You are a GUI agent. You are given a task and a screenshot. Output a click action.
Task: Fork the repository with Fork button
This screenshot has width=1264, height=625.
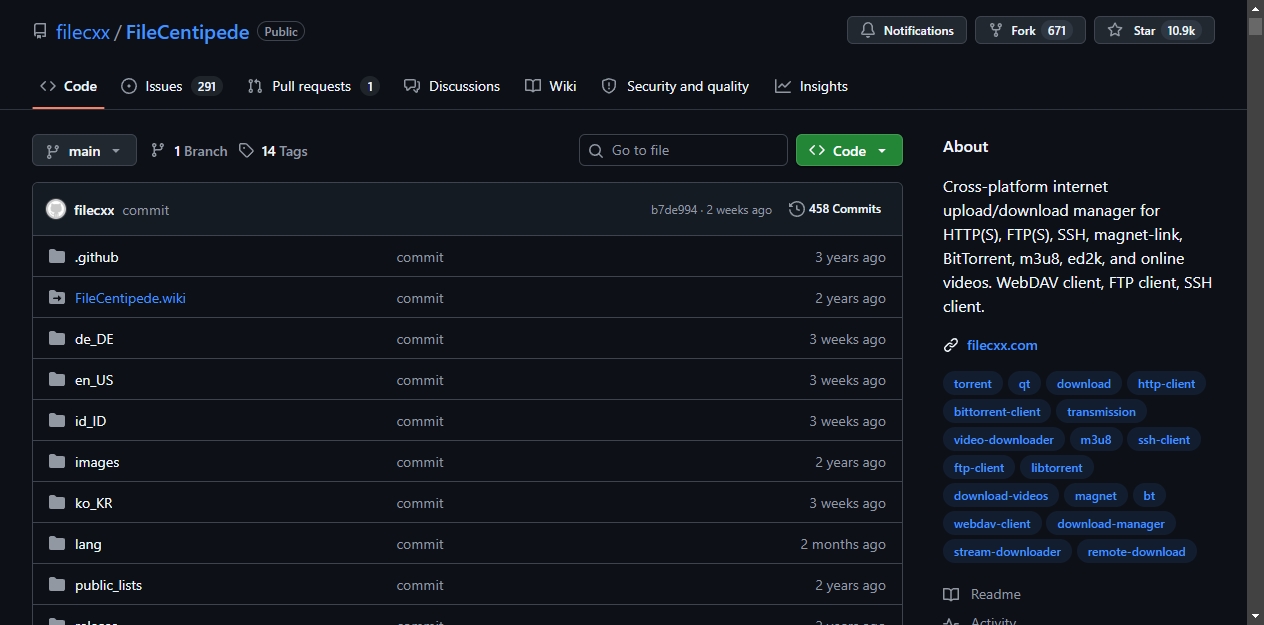(x=1030, y=30)
